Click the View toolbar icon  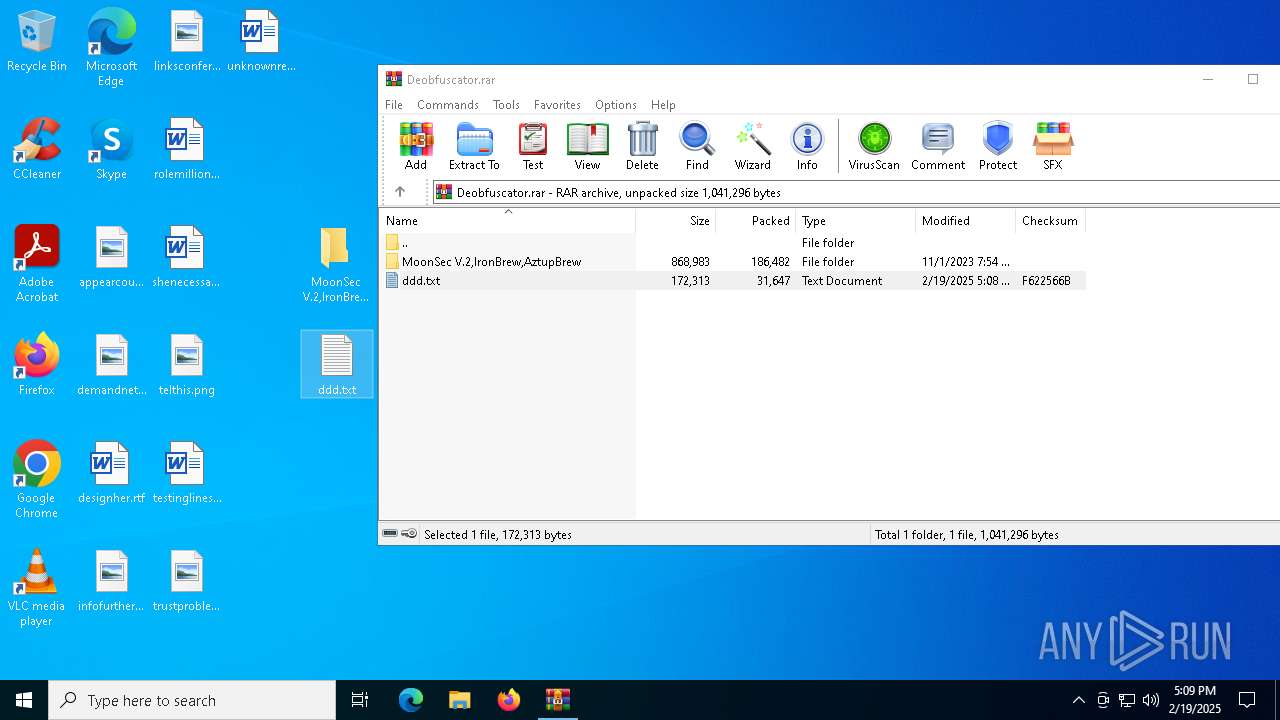(x=587, y=146)
